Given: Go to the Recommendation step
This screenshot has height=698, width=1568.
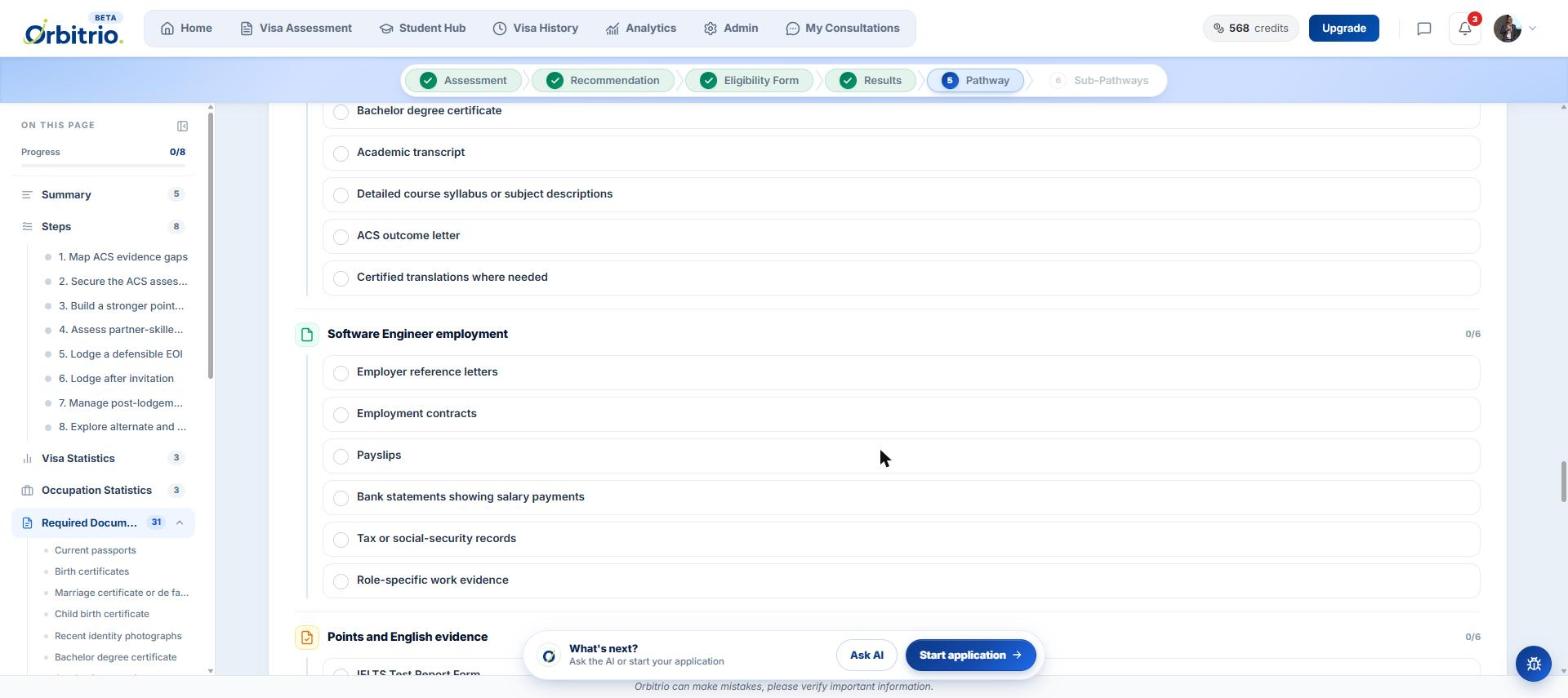Looking at the screenshot, I should click(x=603, y=81).
